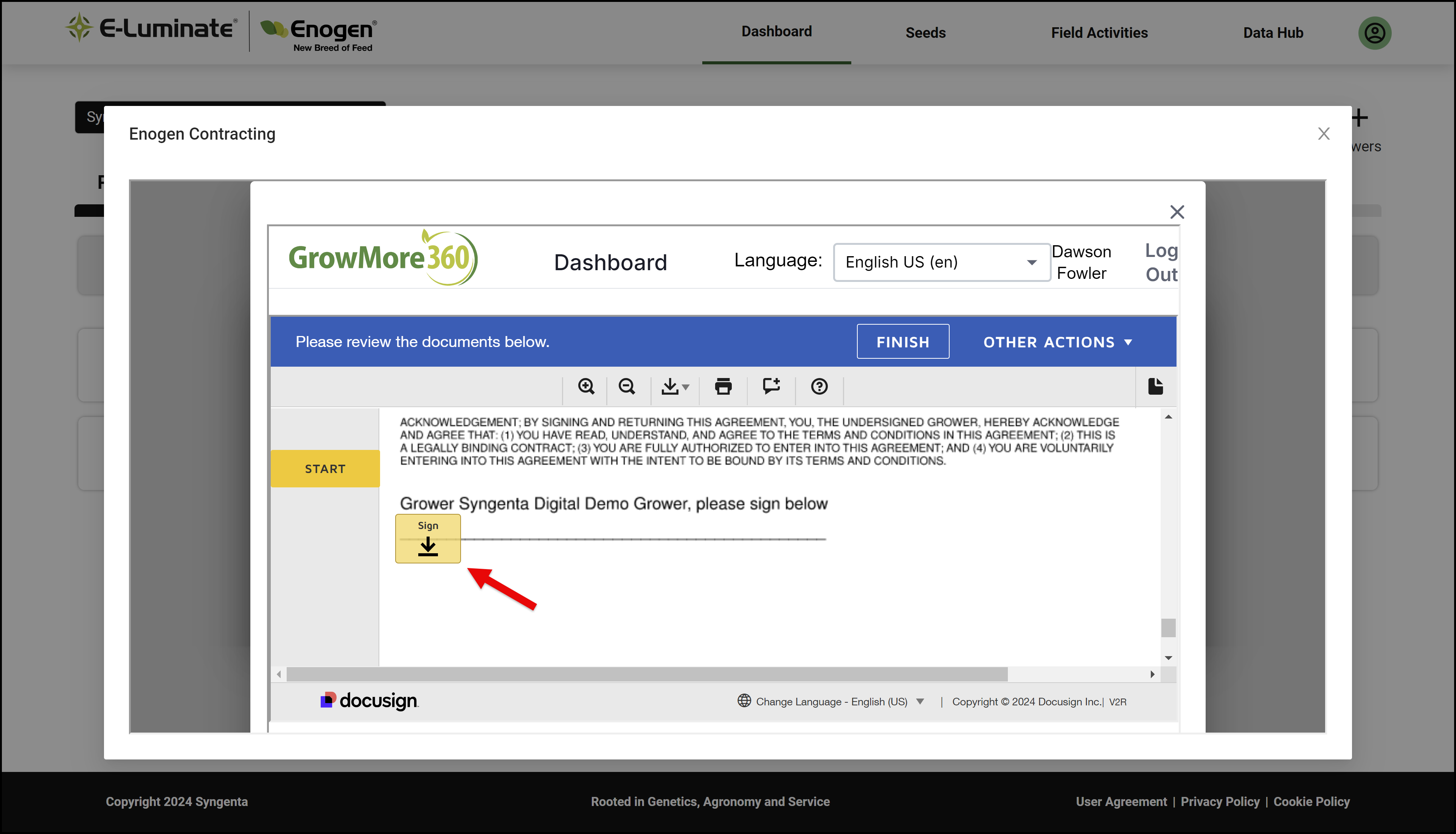This screenshot has height=834, width=1456.
Task: Click the yellow START button
Action: pyautogui.click(x=325, y=468)
